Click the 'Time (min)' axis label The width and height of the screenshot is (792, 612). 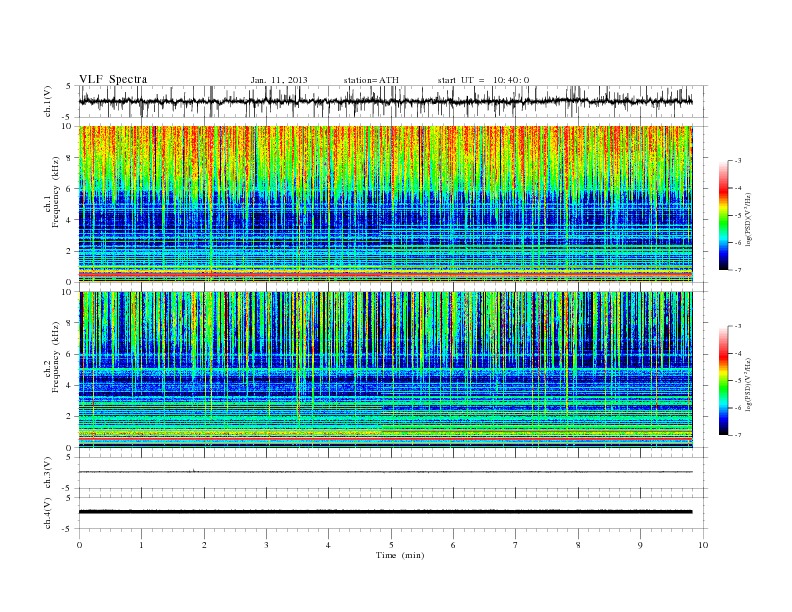400,555
